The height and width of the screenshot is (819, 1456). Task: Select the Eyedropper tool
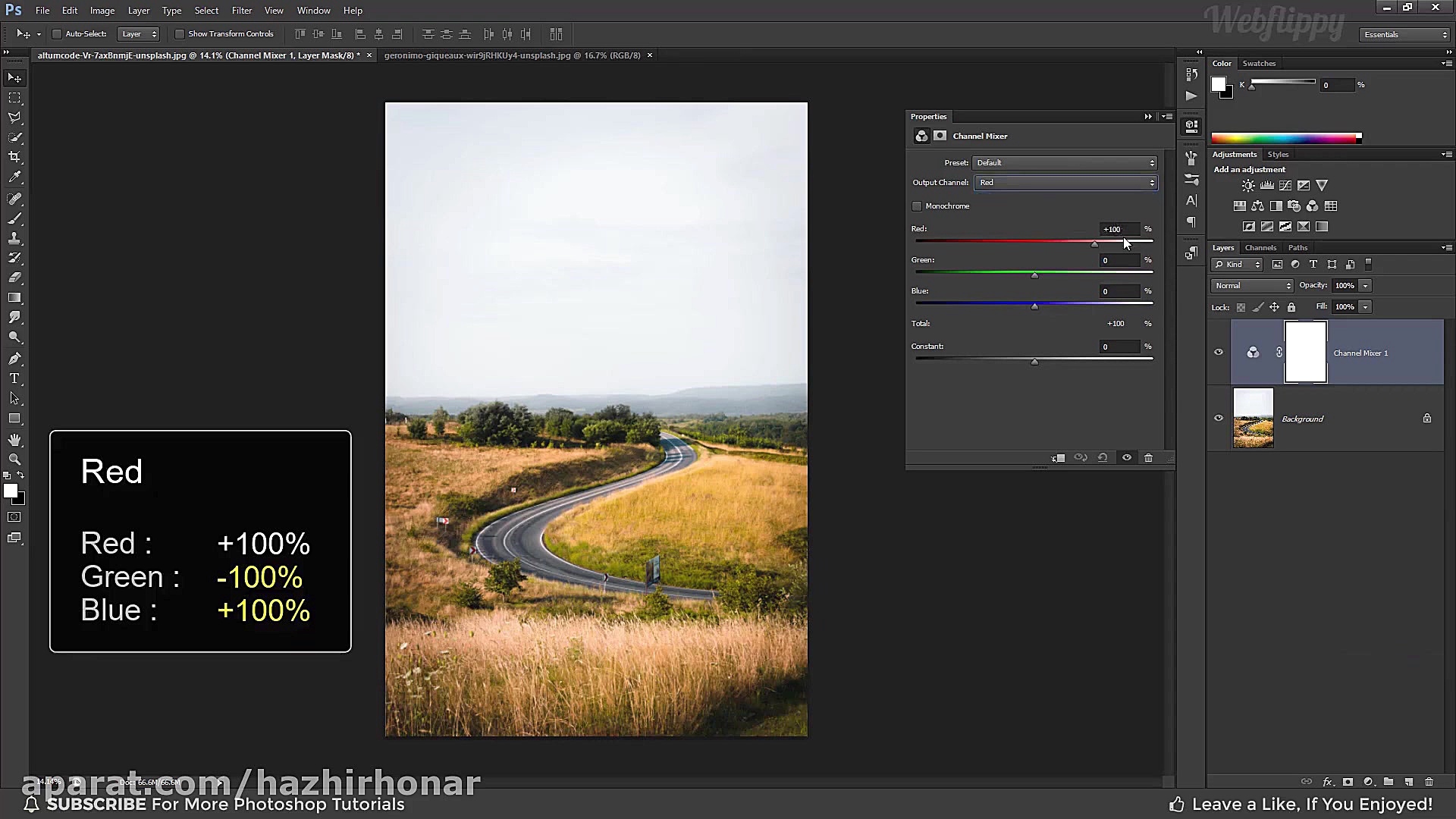point(14,177)
